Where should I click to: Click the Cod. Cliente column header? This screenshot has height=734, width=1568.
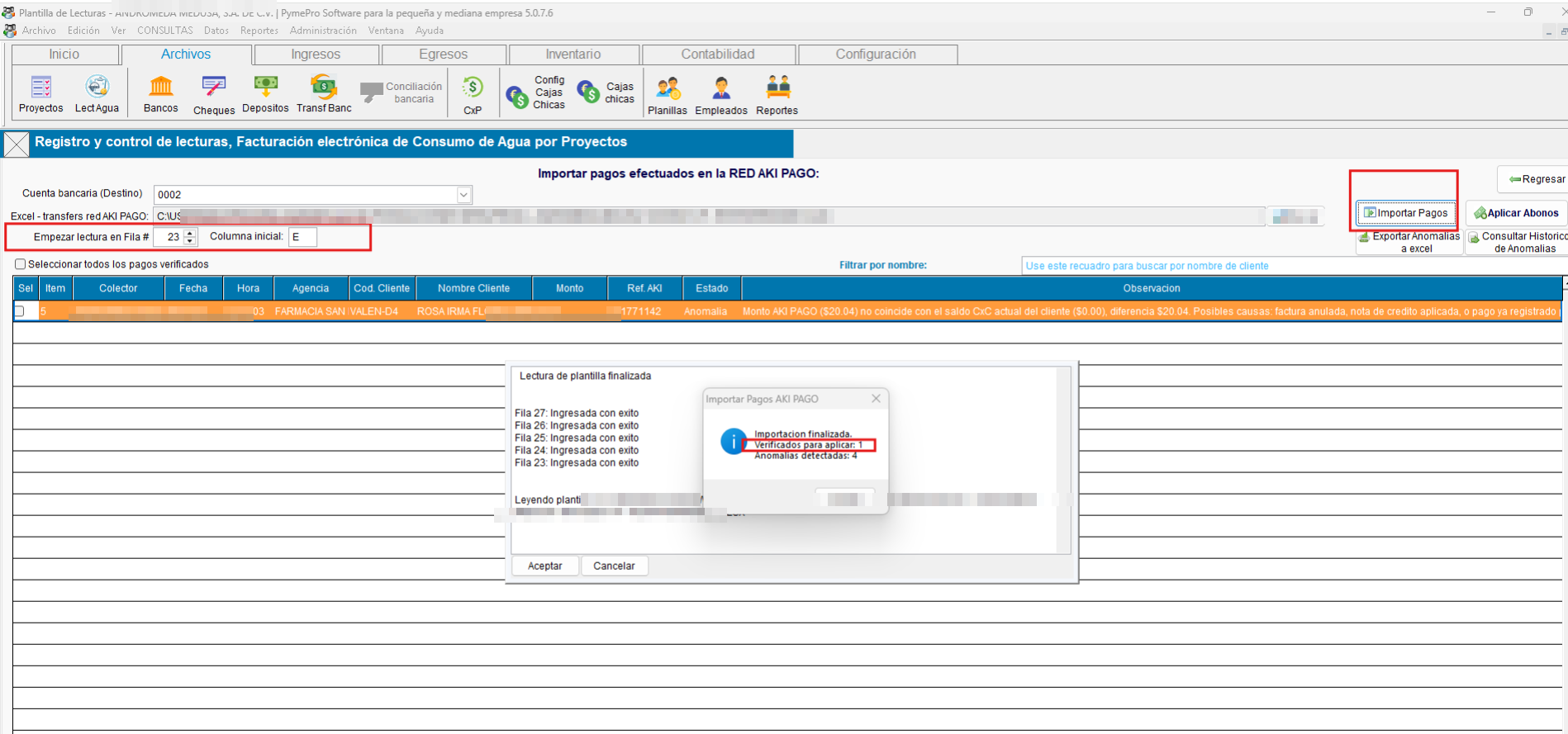click(382, 288)
